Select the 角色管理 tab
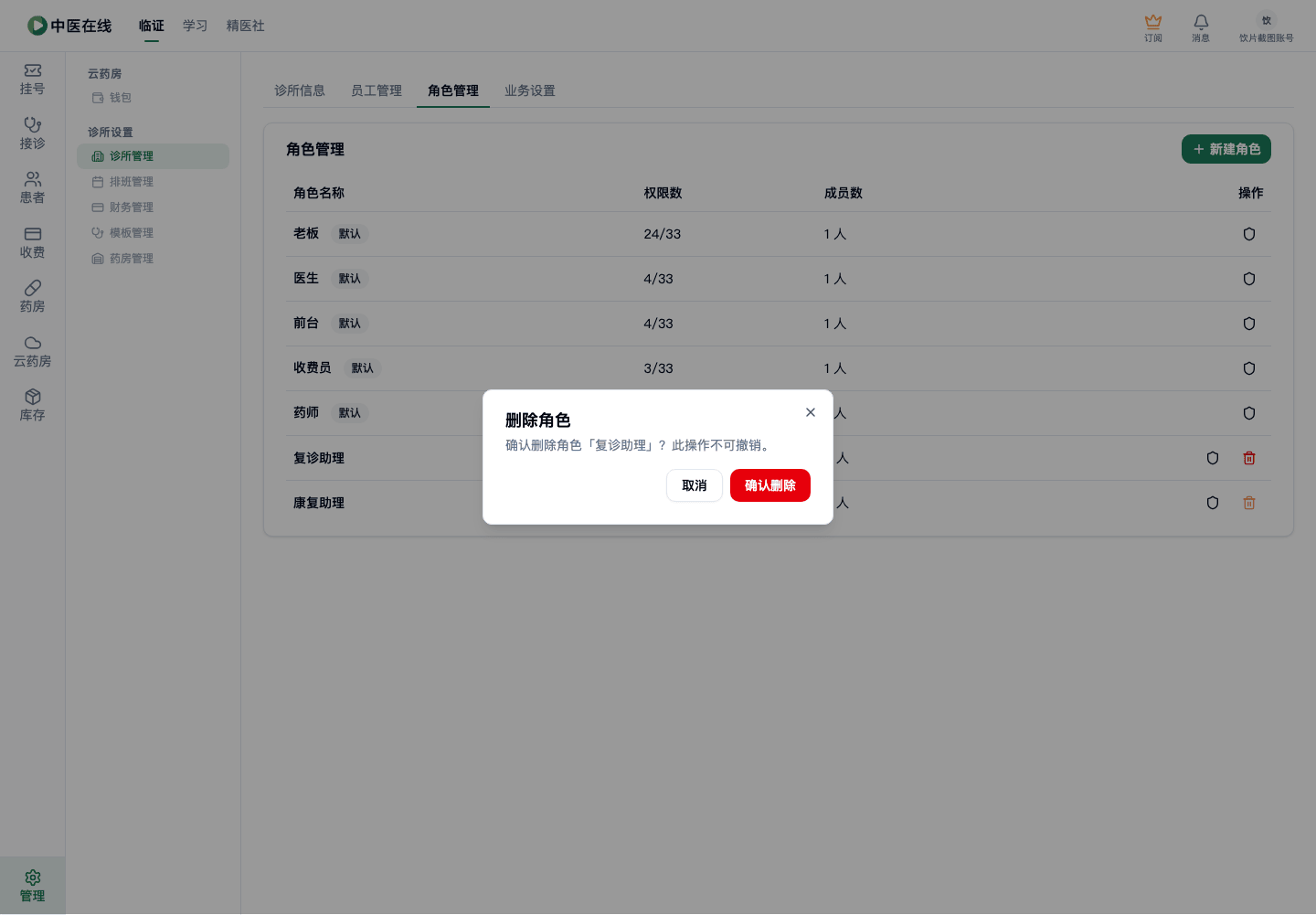 click(453, 90)
